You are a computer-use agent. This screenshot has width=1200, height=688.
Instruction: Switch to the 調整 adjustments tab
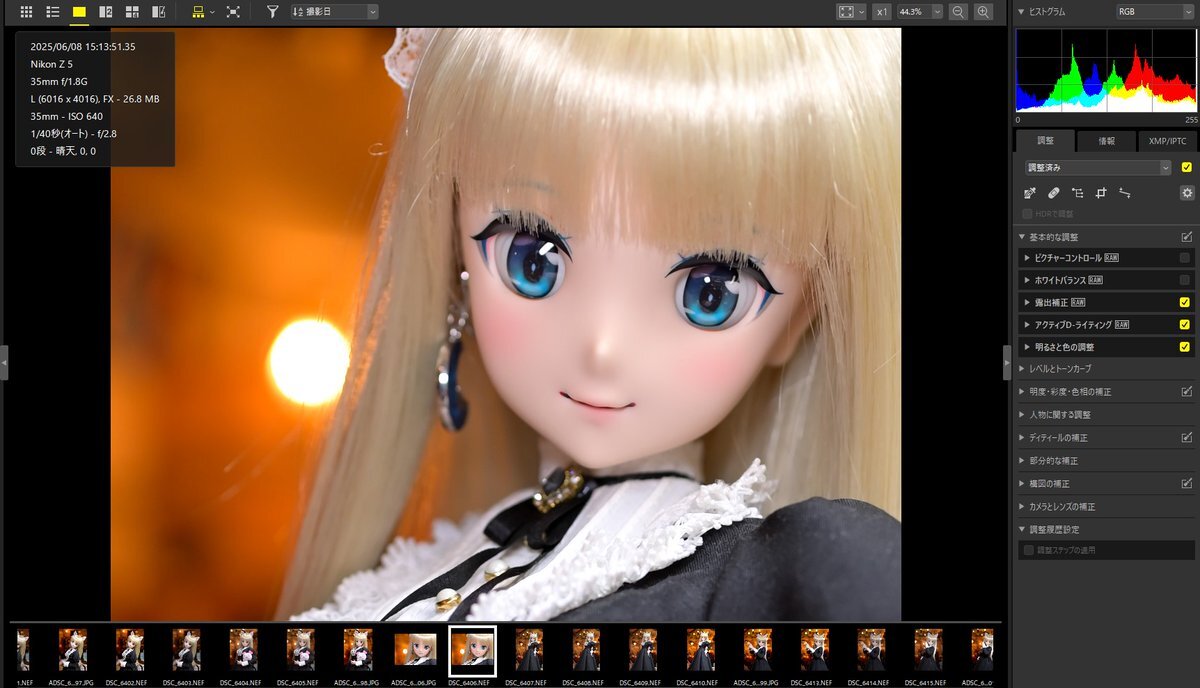click(x=1045, y=141)
